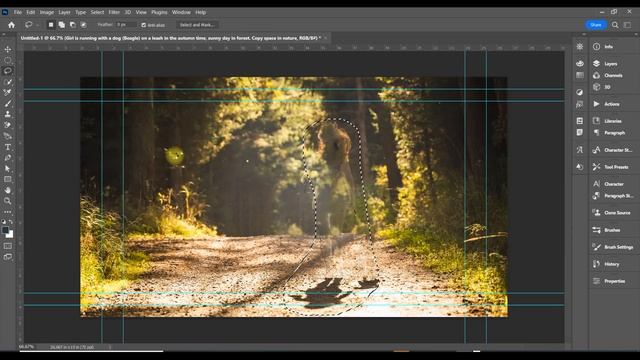Open the Paragraph panel

pyautogui.click(x=614, y=133)
